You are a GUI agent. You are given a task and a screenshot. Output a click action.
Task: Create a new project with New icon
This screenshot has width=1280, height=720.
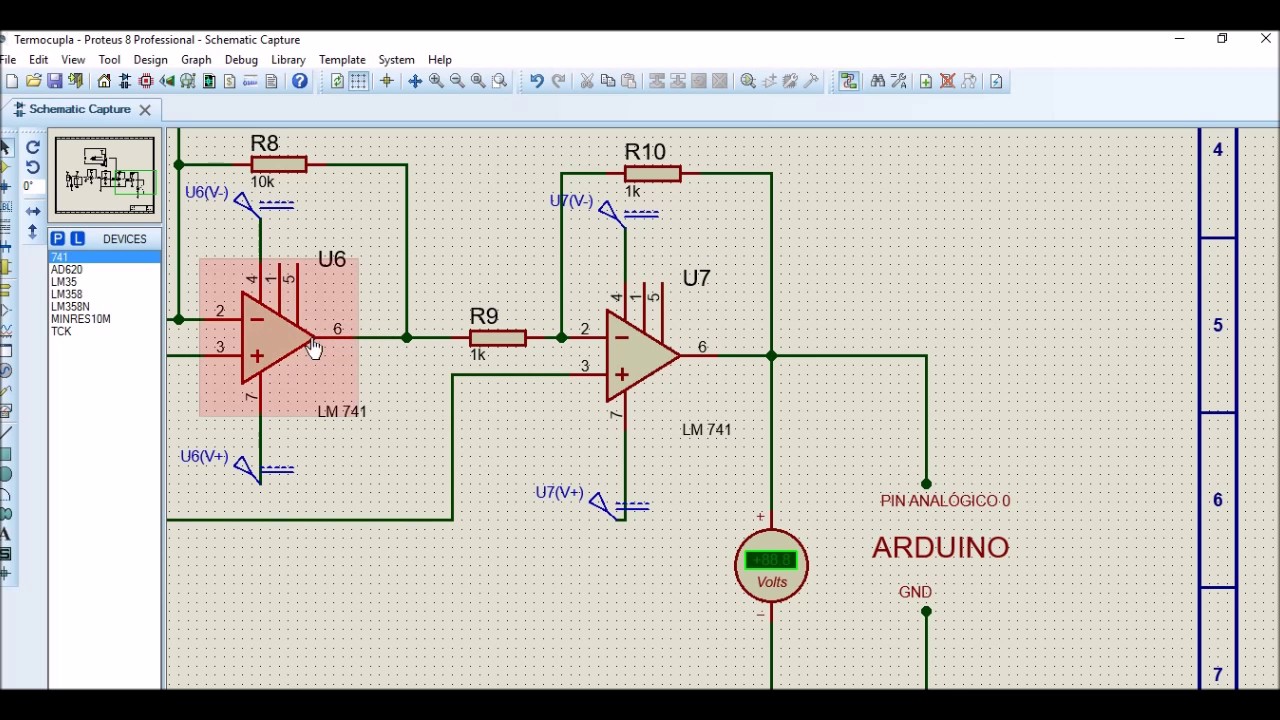click(x=10, y=81)
